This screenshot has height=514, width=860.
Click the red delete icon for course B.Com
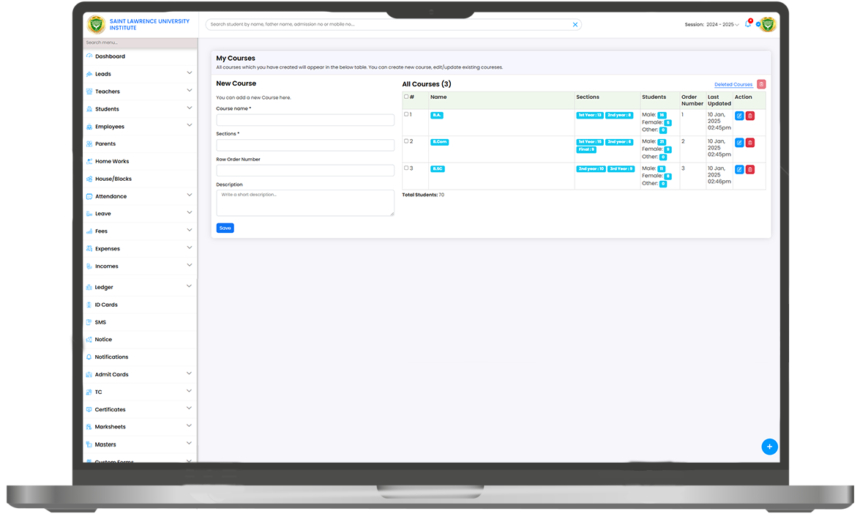(750, 143)
